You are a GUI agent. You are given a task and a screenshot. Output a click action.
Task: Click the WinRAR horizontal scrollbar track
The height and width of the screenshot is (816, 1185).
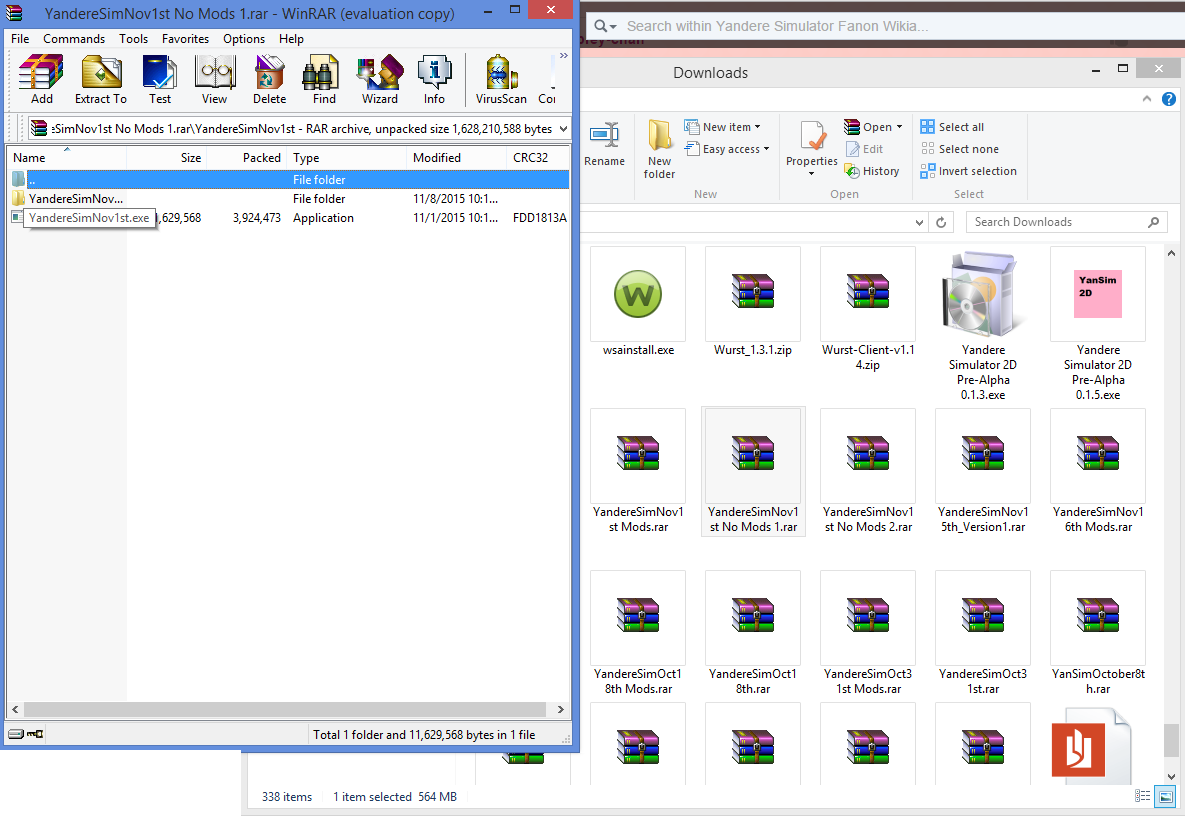click(x=284, y=709)
